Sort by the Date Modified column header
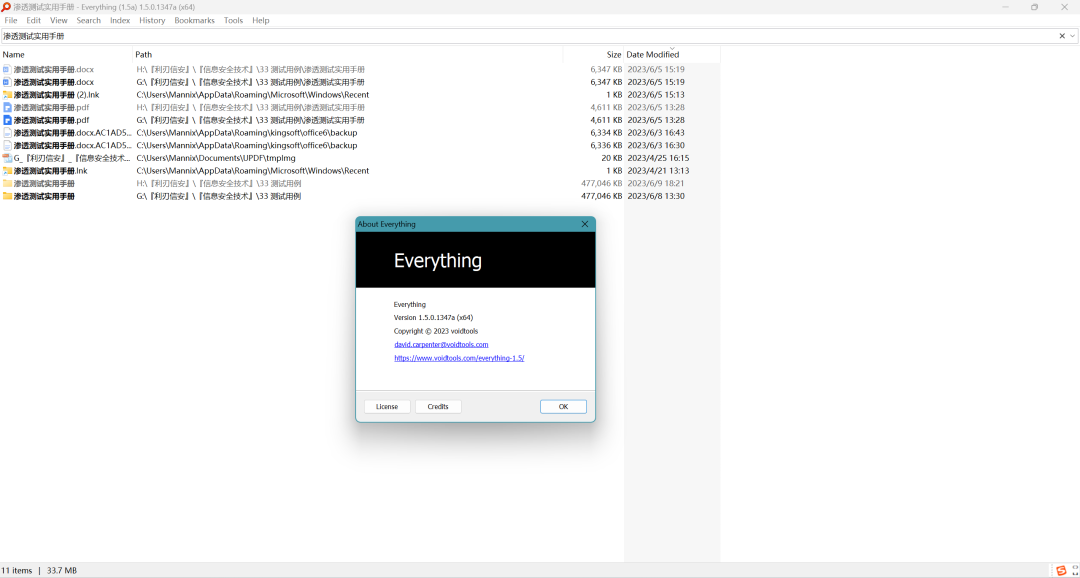This screenshot has width=1080, height=578. click(x=672, y=54)
